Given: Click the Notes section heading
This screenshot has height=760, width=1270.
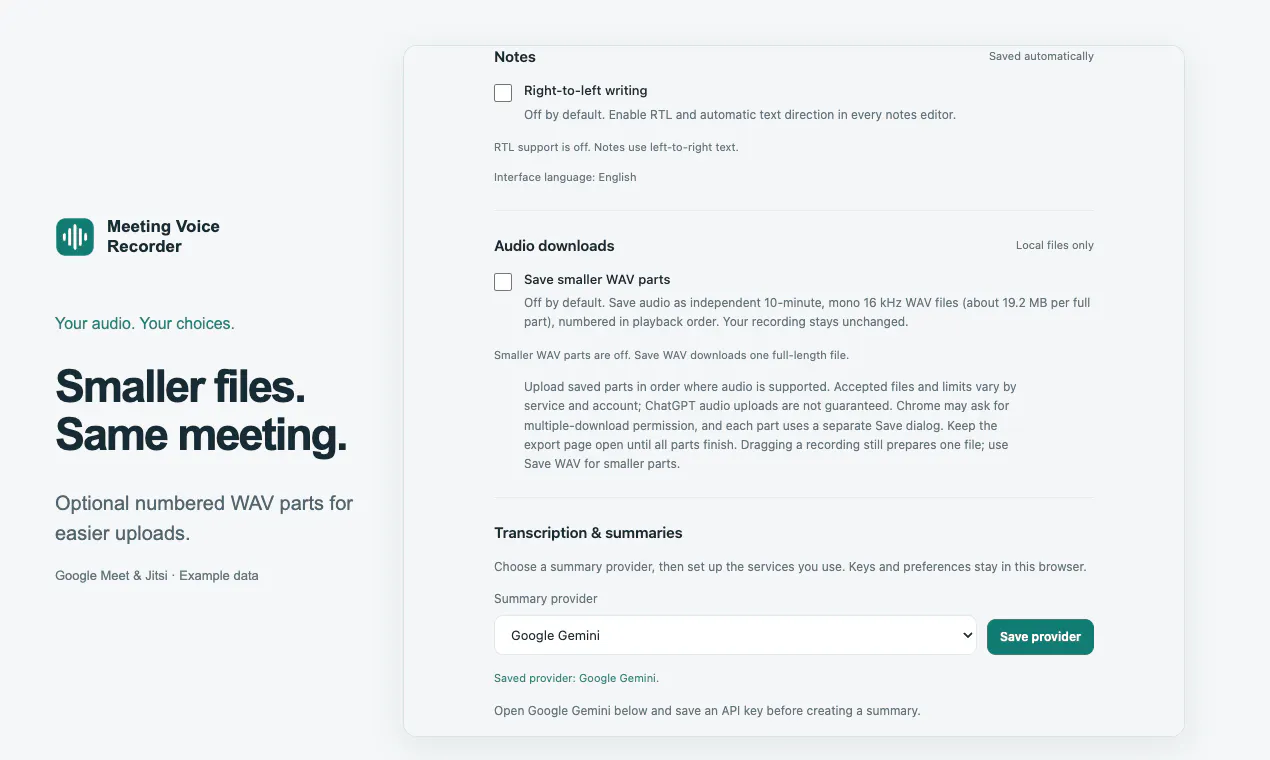Looking at the screenshot, I should 515,57.
